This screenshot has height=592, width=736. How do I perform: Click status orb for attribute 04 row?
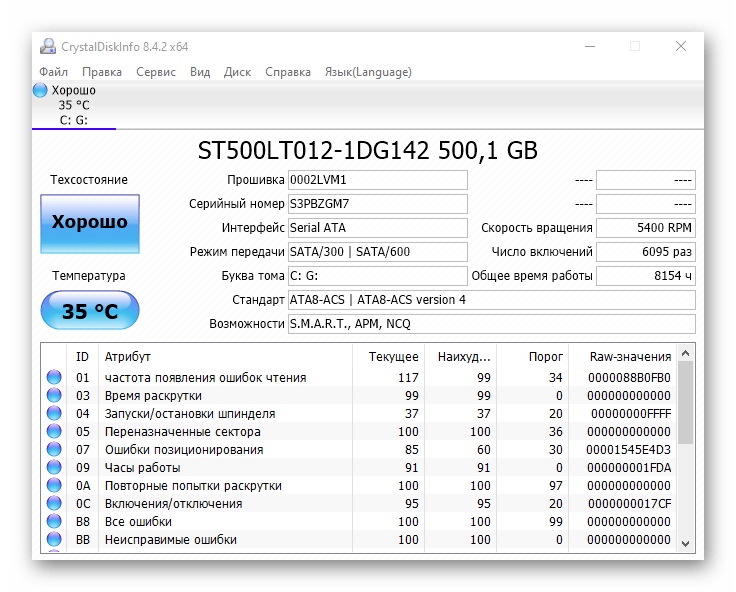[54, 413]
